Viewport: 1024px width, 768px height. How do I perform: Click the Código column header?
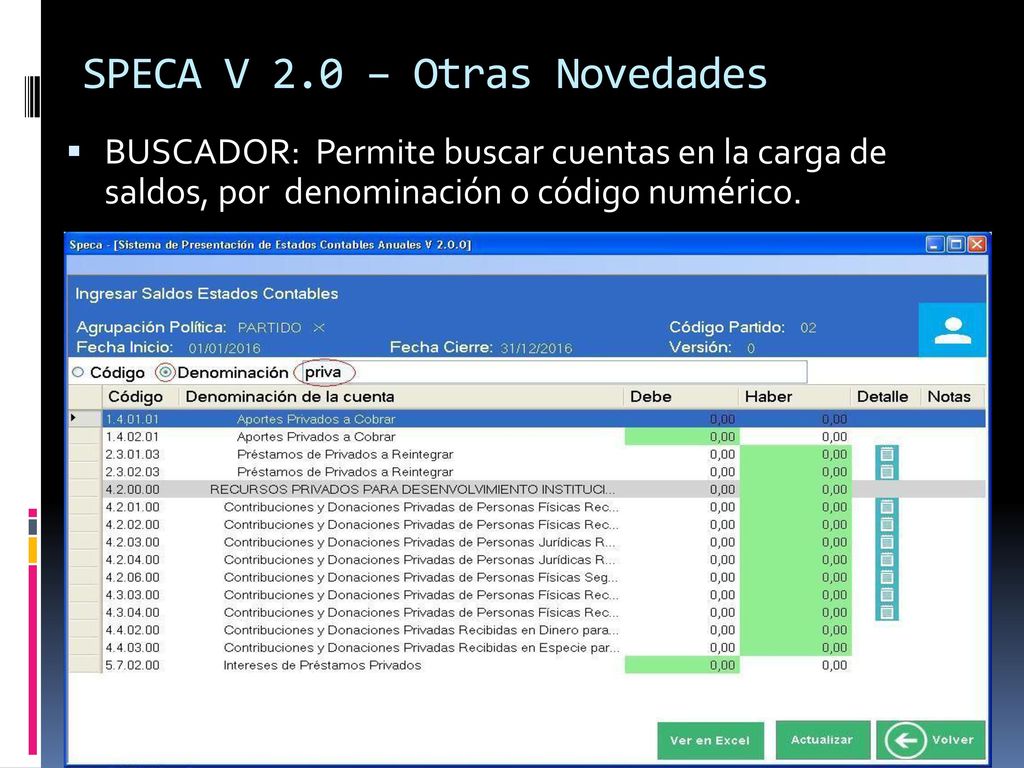[140, 396]
